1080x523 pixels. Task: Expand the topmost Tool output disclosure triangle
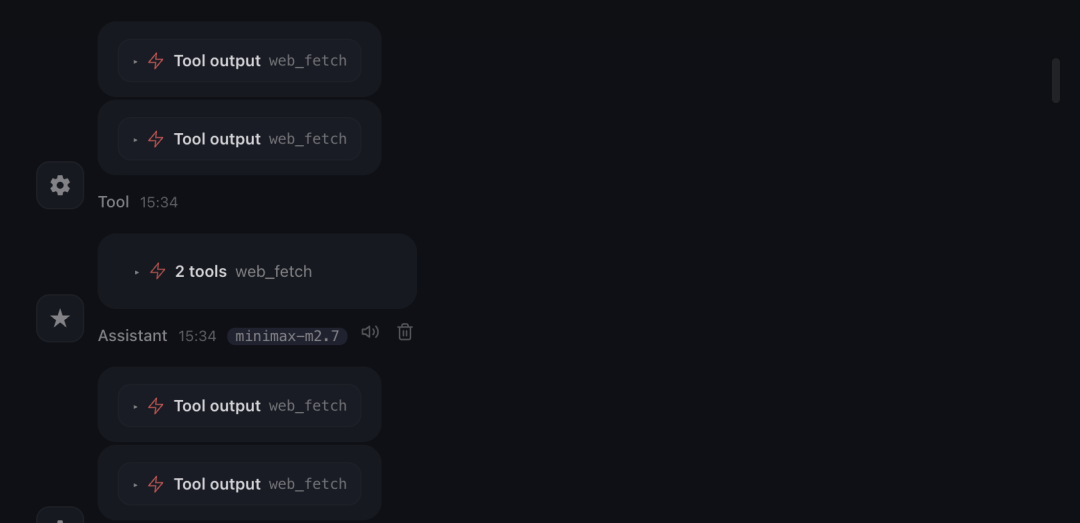(136, 61)
